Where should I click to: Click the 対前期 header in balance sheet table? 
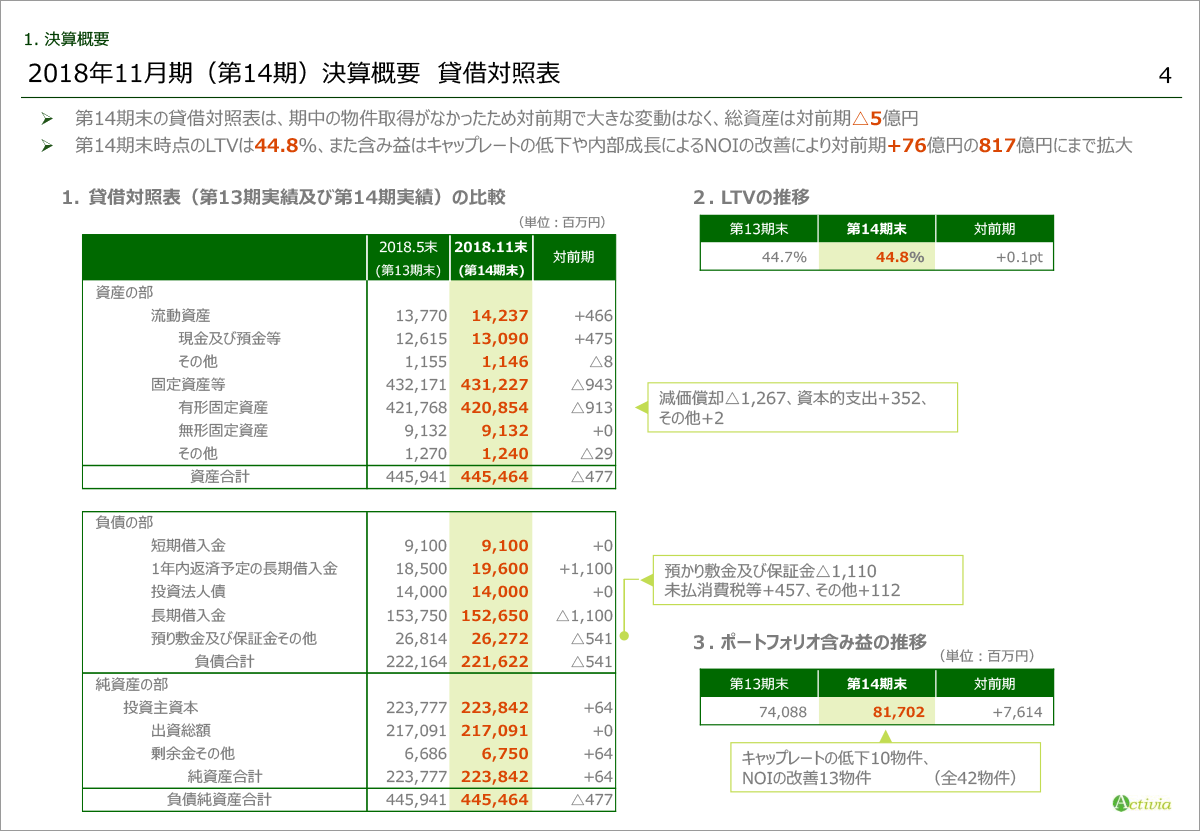pyautogui.click(x=574, y=258)
